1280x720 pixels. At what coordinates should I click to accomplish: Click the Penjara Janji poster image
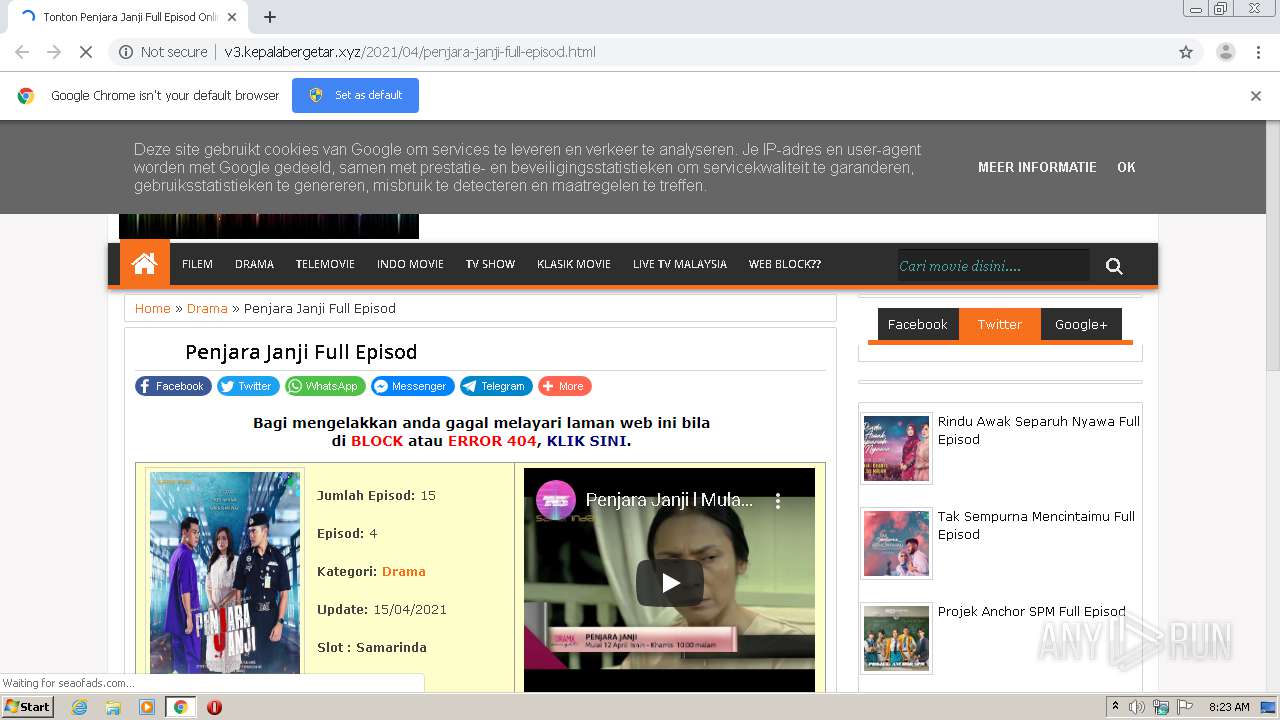tap(224, 574)
